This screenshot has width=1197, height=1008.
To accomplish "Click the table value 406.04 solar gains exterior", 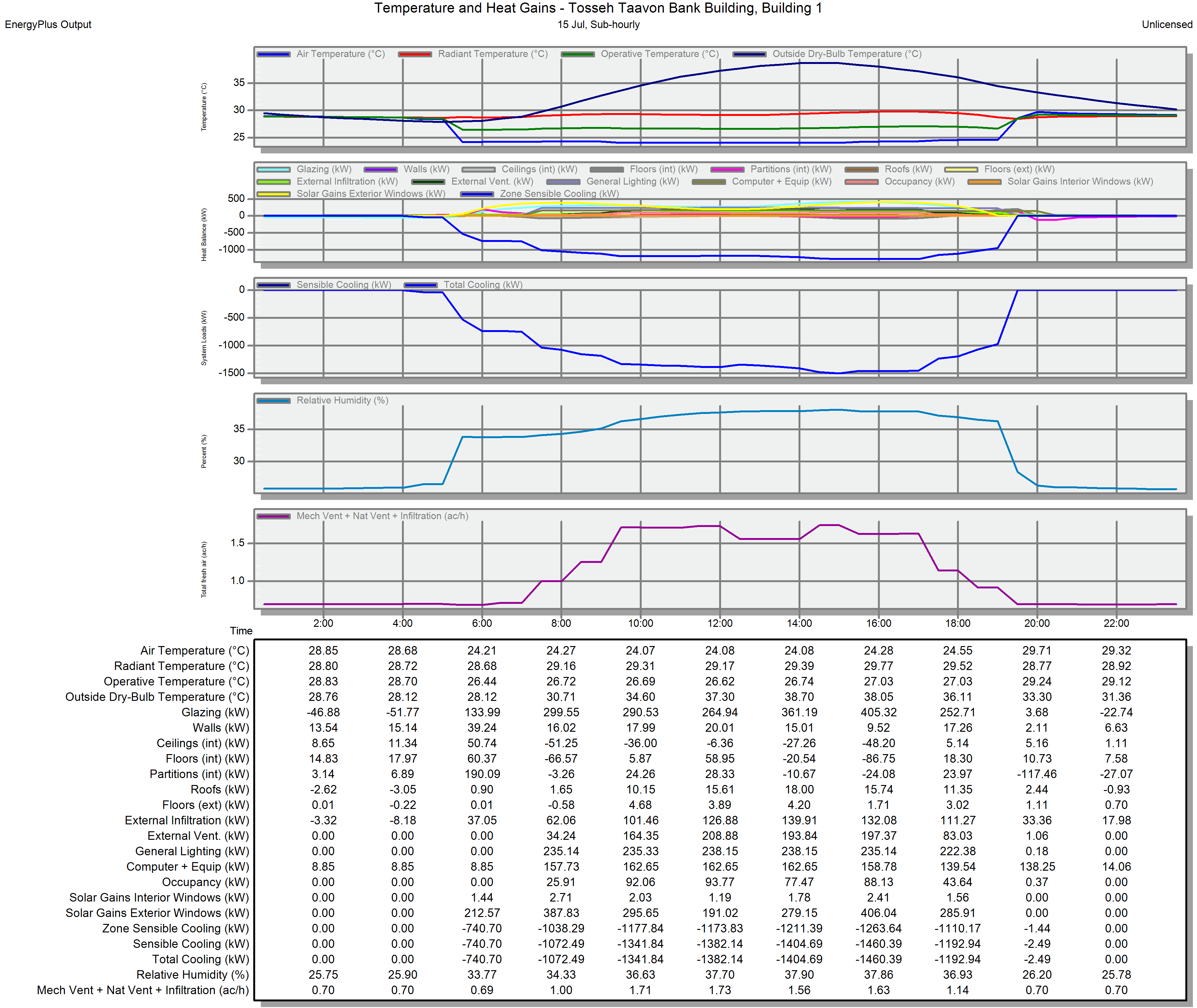I will coord(878,913).
